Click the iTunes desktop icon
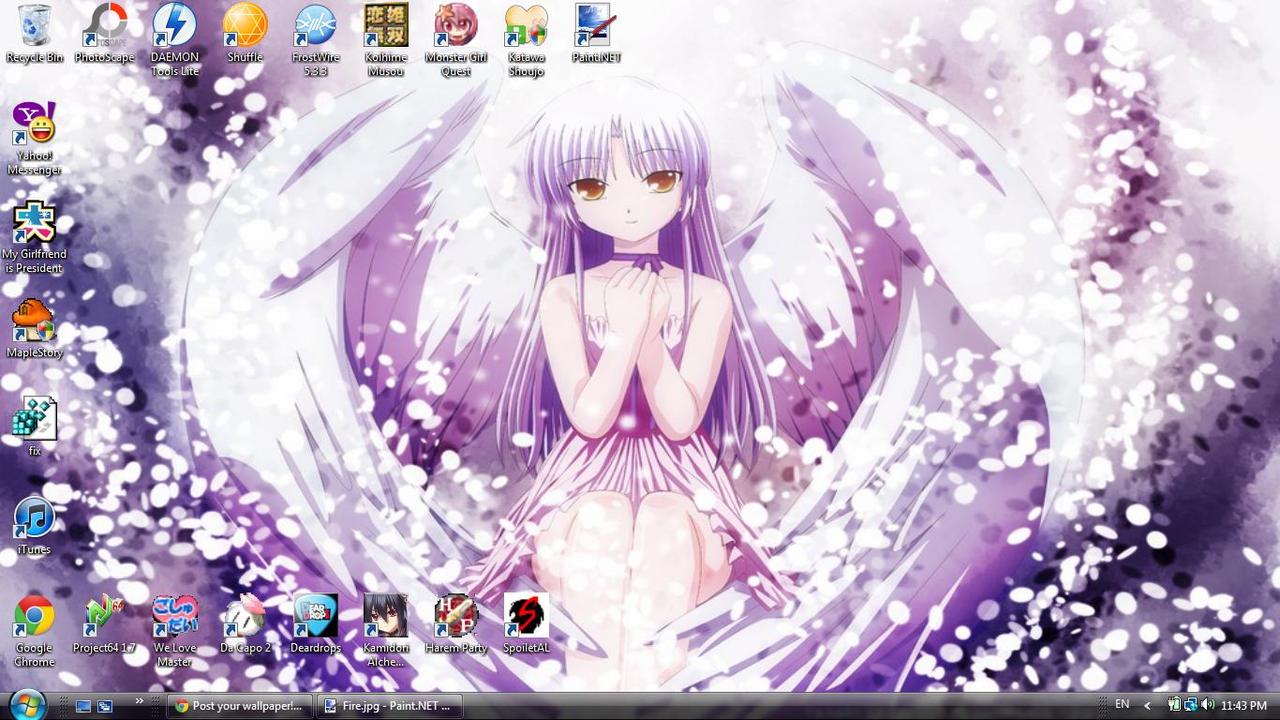The width and height of the screenshot is (1280, 720). [x=34, y=520]
